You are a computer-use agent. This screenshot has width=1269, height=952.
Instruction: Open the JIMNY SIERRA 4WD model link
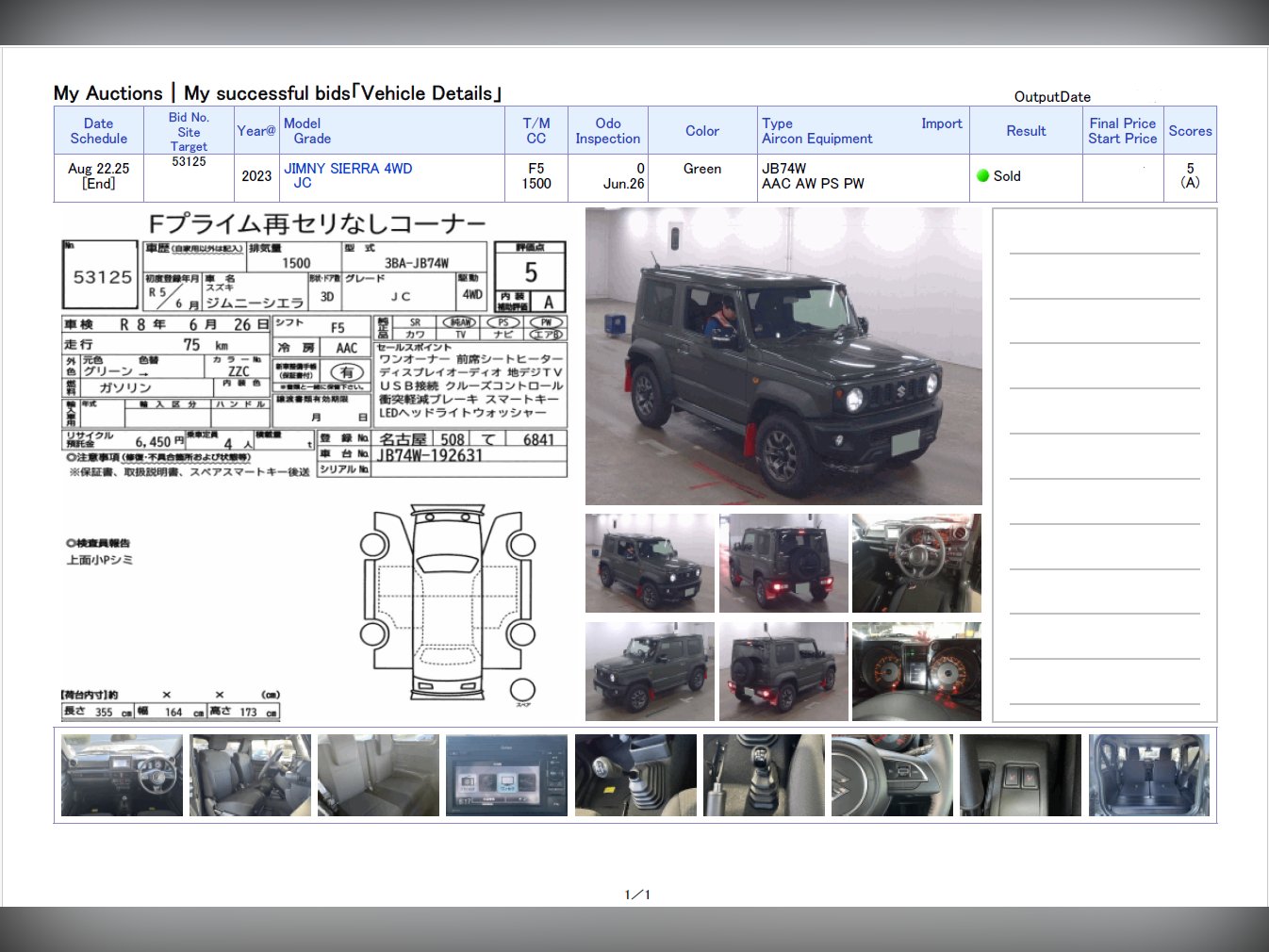click(348, 169)
